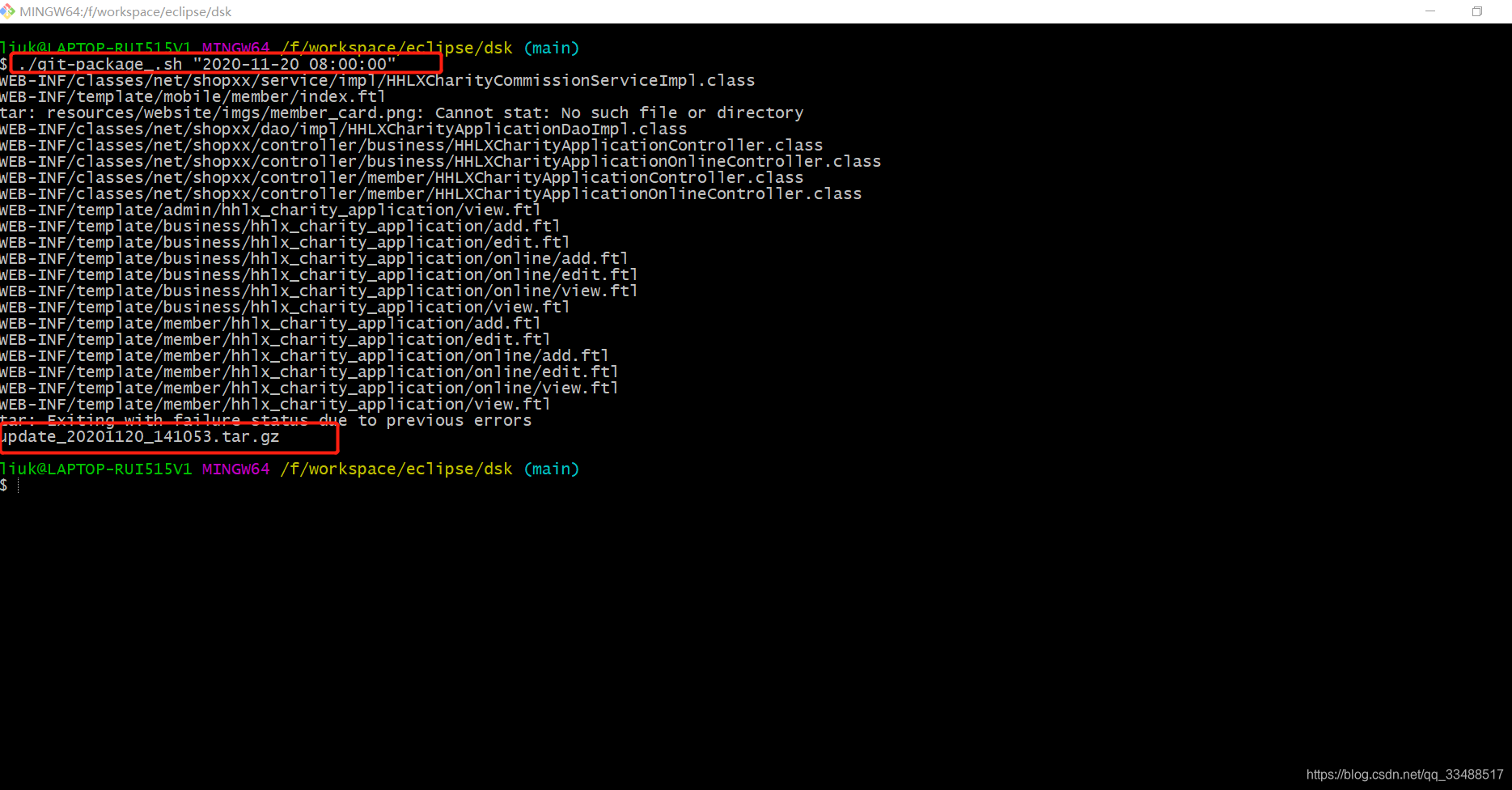1512x790 pixels.
Task: Click the command ./git-package_.sh "2020-11-20 08:00:00"
Action: 206,64
